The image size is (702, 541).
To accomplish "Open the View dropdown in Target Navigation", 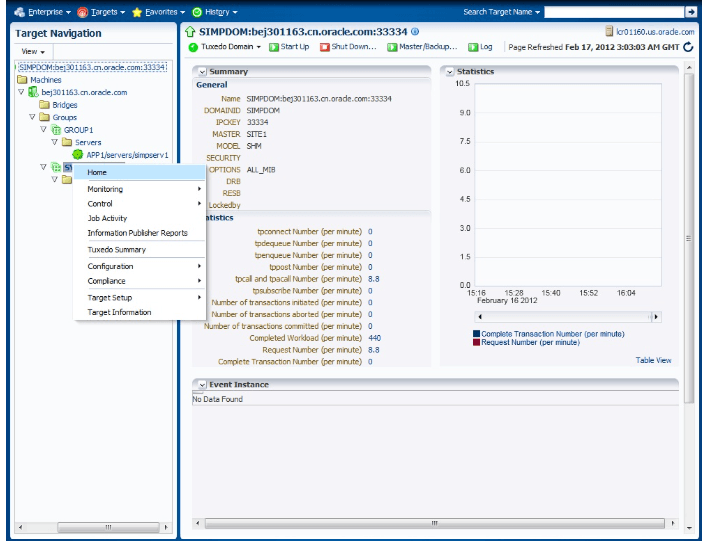I will pos(33,52).
